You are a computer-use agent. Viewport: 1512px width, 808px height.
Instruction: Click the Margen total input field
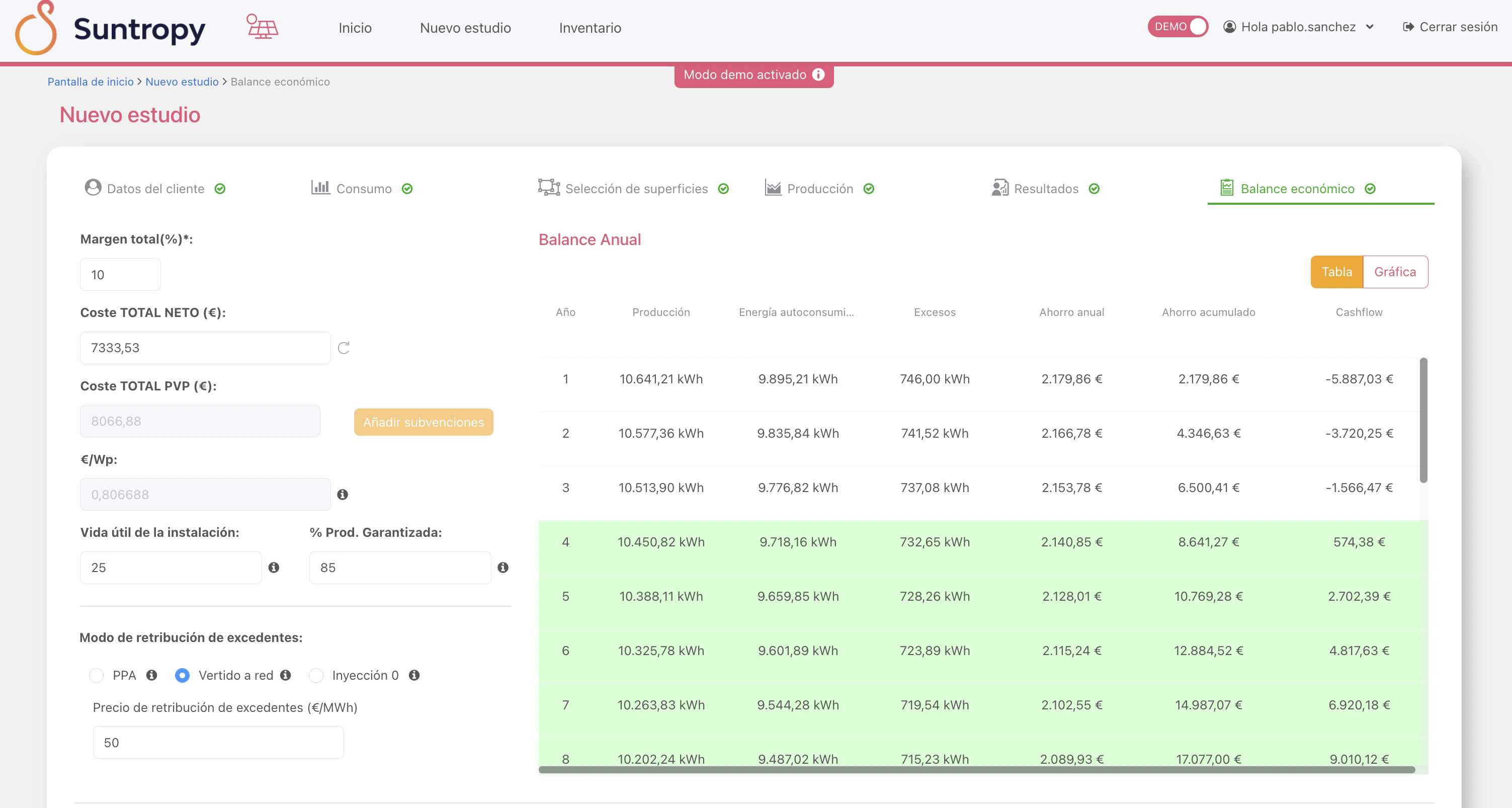[x=120, y=274]
